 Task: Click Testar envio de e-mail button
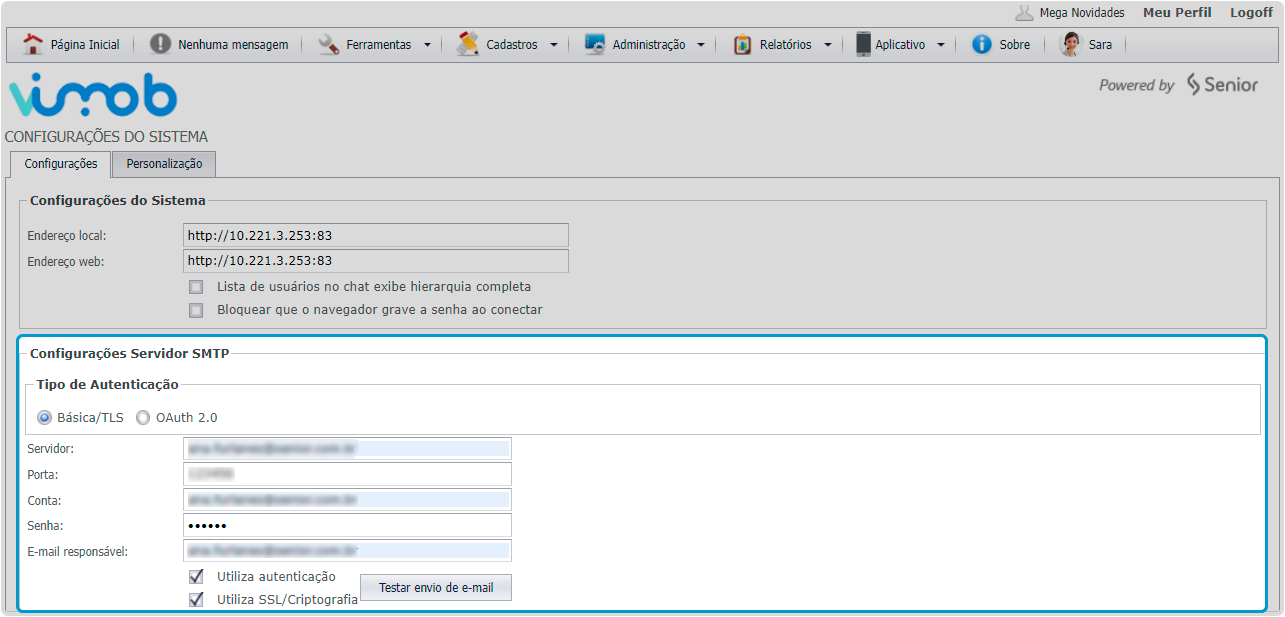coord(436,588)
